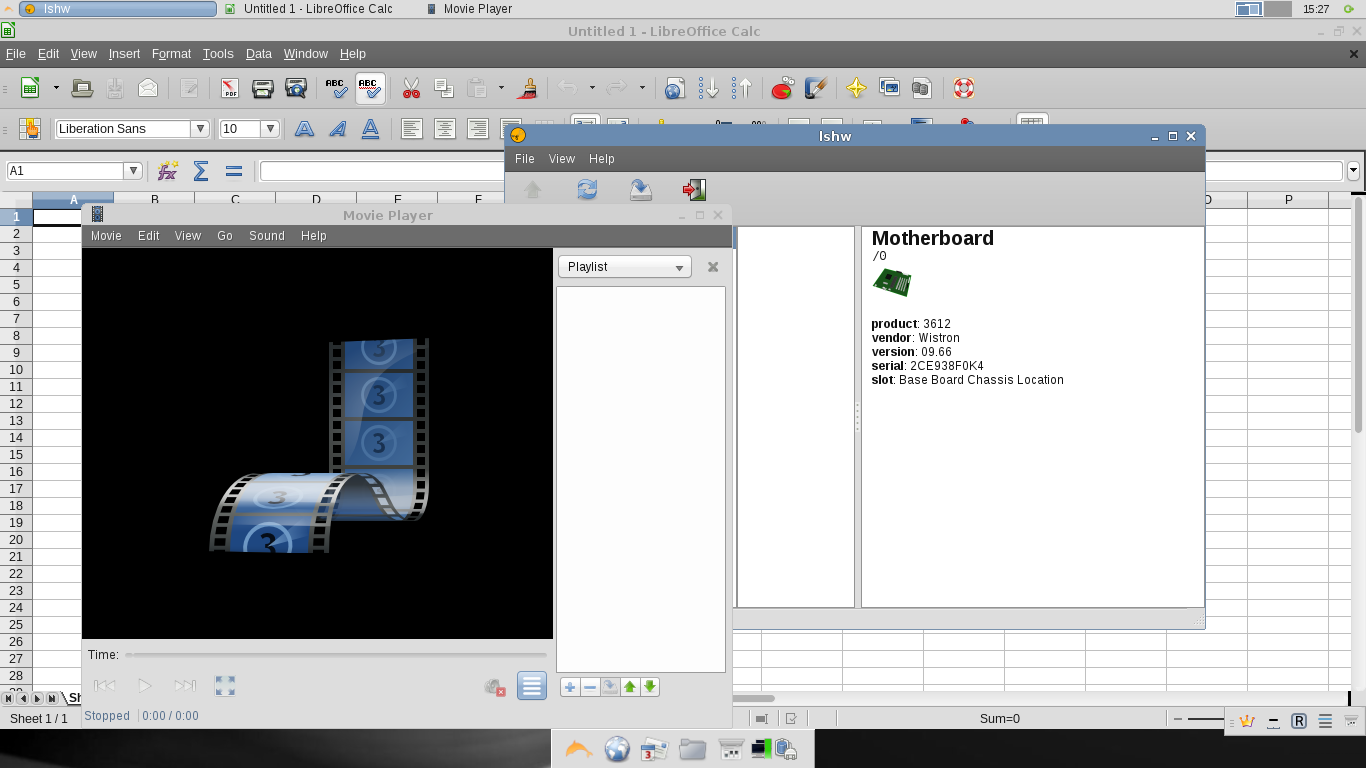Click the Open document folder icon
This screenshot has height=768, width=1366.
click(83, 88)
